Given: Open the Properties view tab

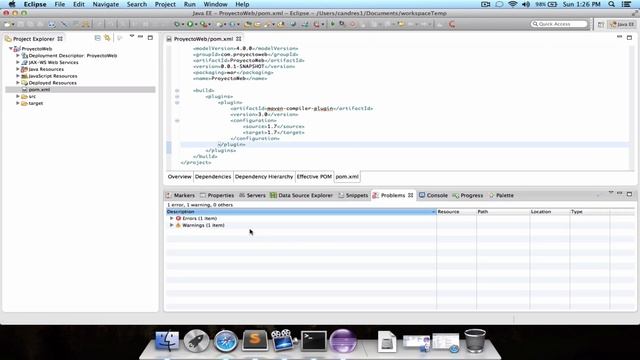Looking at the screenshot, I should pos(217,196).
